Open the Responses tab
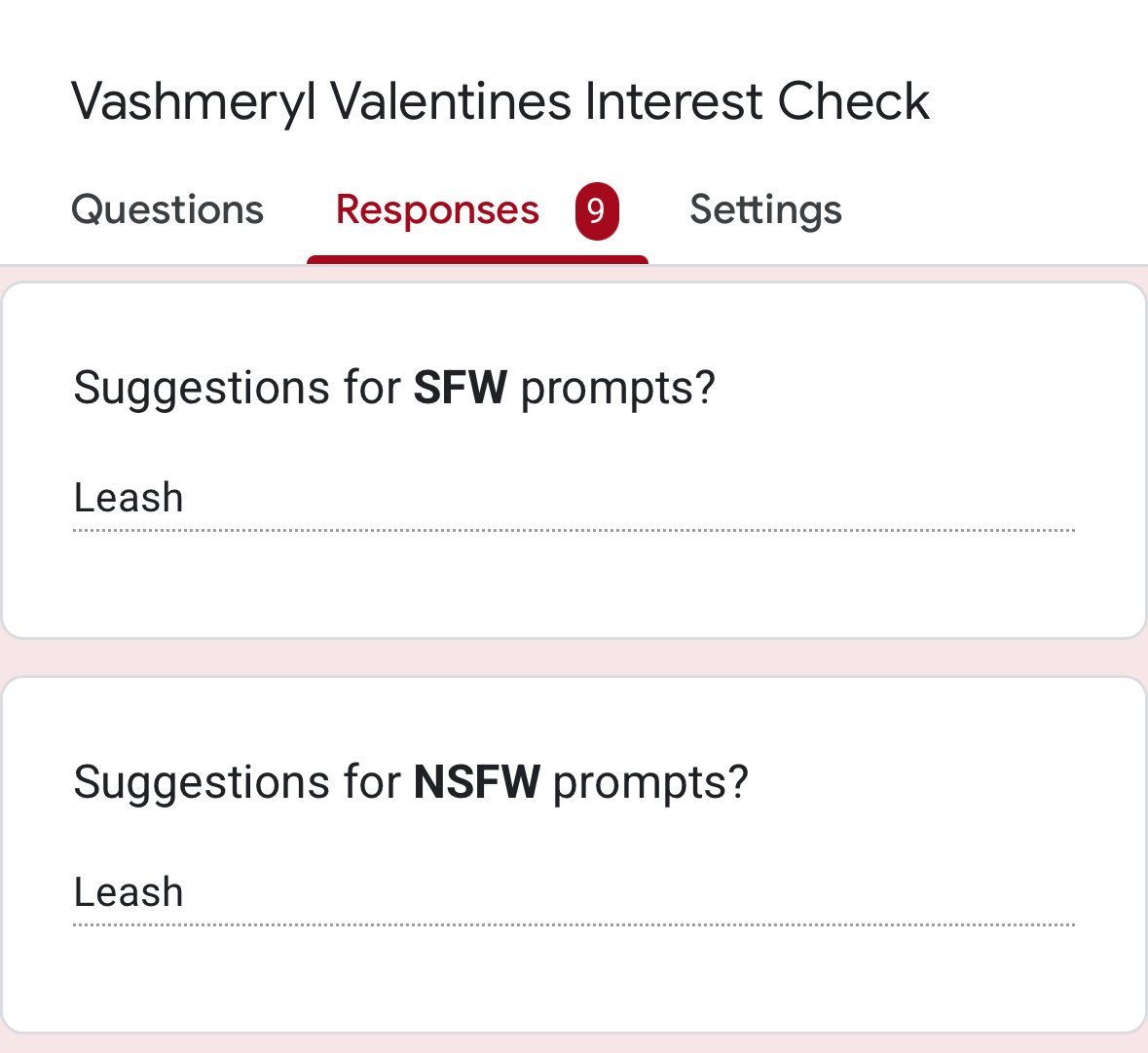 click(437, 210)
